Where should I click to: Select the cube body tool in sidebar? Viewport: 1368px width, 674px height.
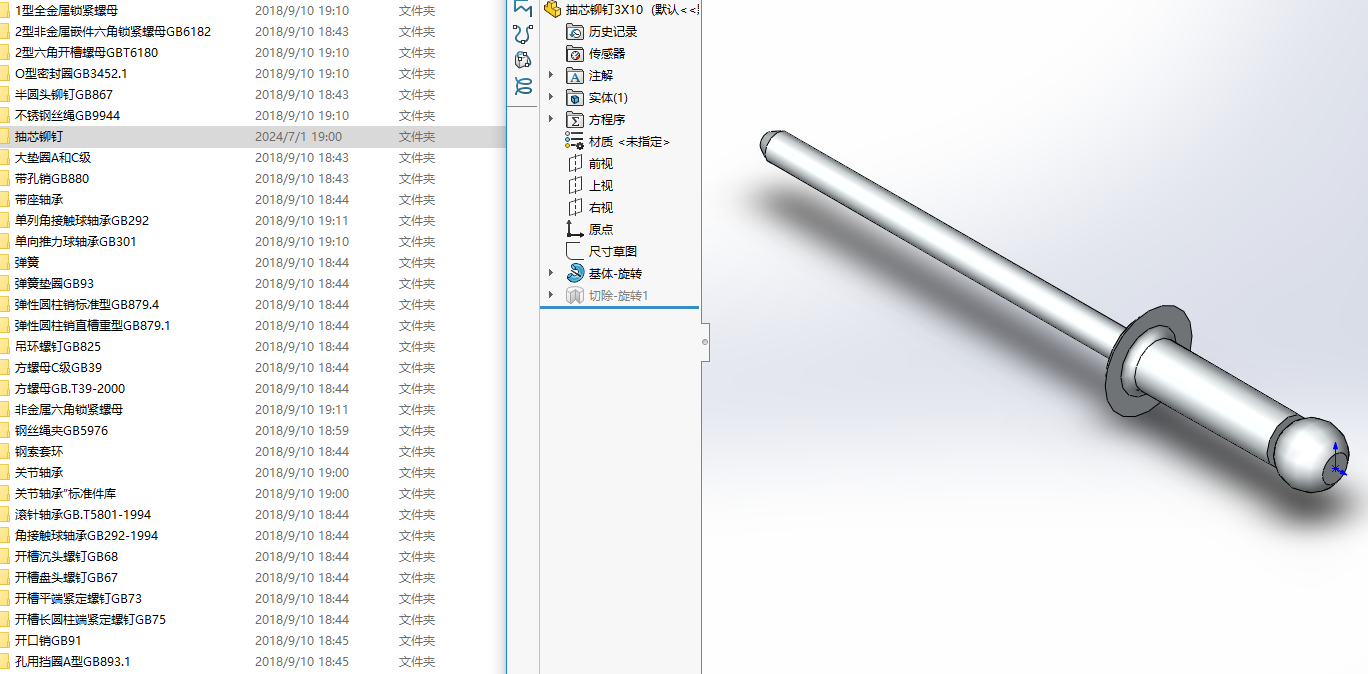(523, 60)
